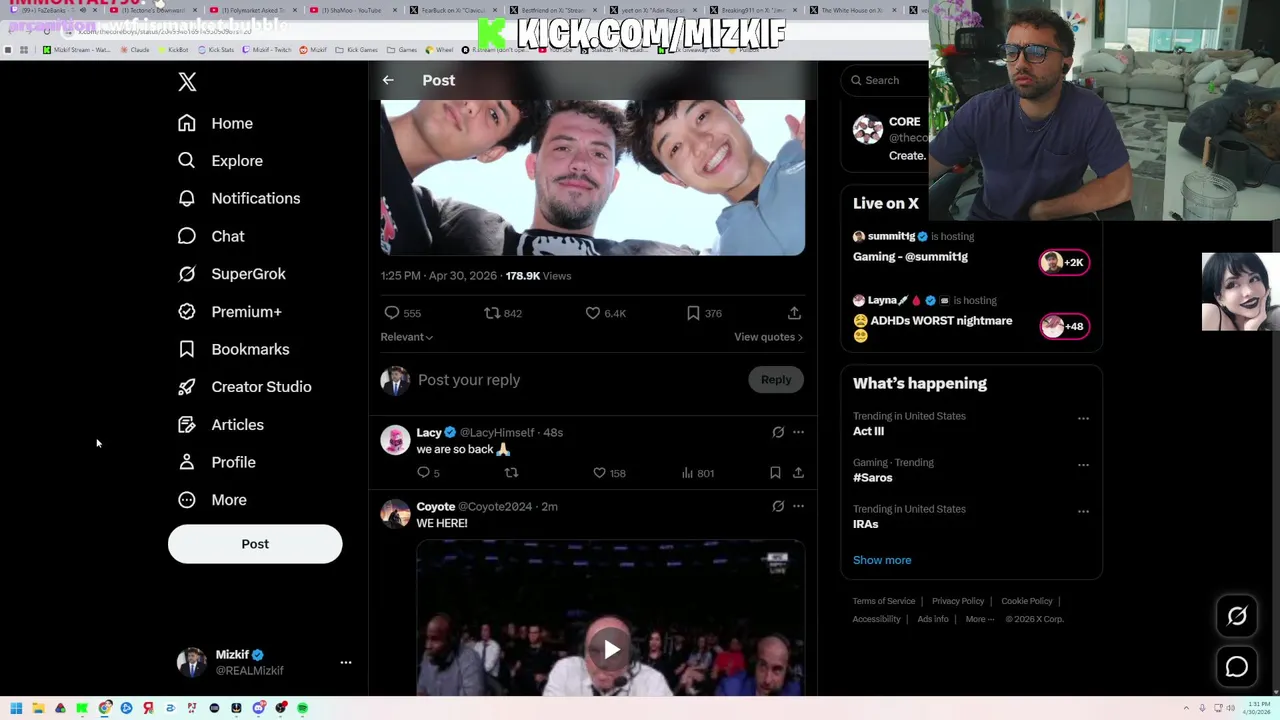Click the Reply button
1280x720 pixels.
point(776,380)
